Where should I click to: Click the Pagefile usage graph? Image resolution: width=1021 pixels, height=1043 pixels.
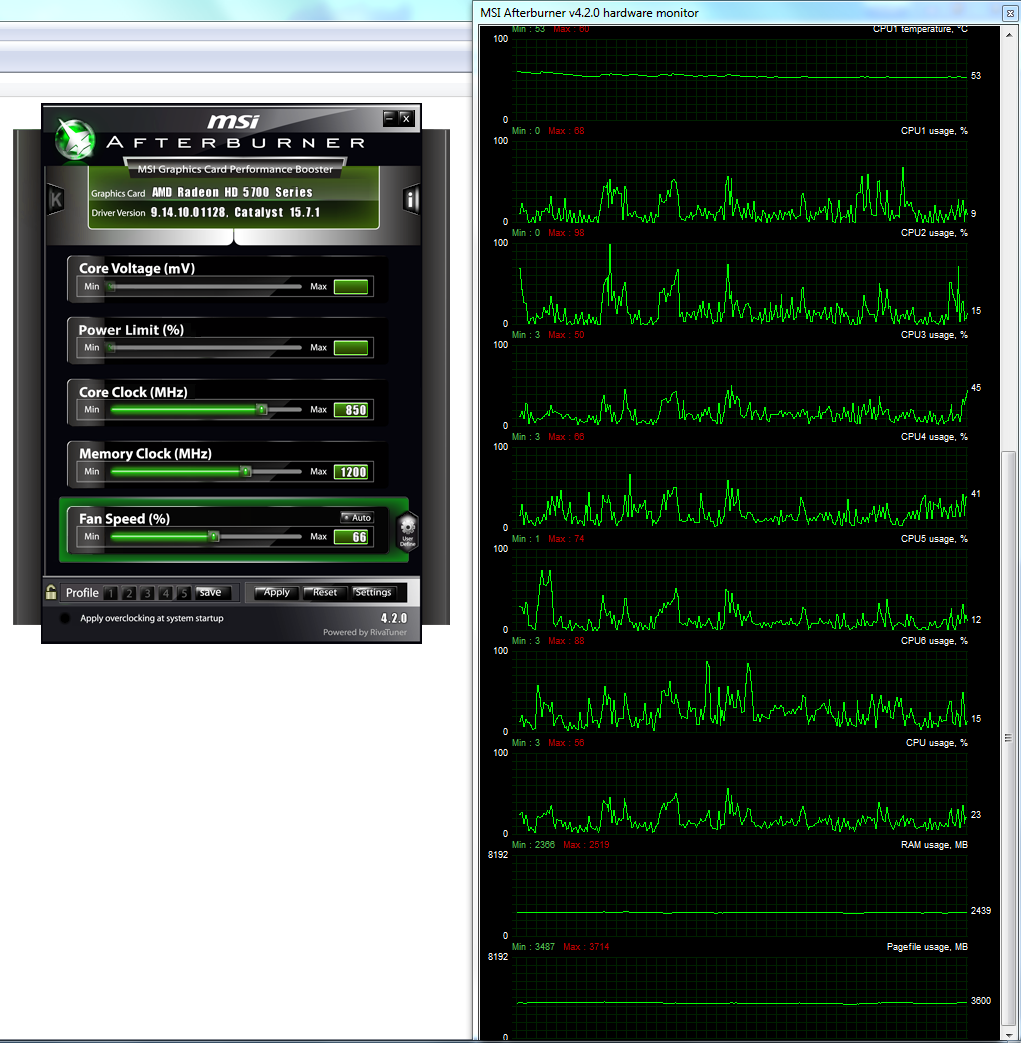[x=740, y=997]
